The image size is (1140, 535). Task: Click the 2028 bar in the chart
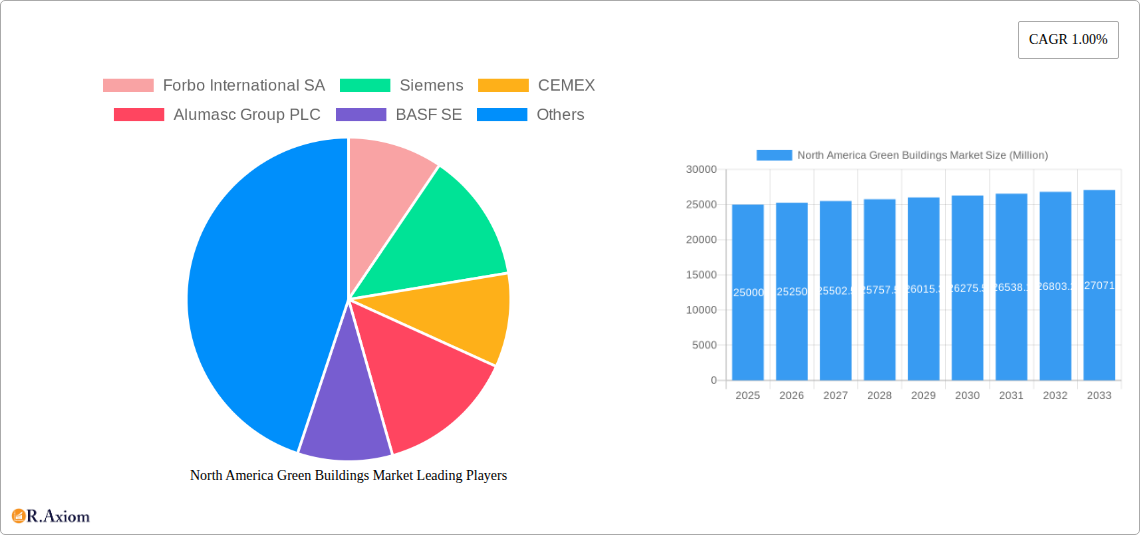click(x=880, y=289)
